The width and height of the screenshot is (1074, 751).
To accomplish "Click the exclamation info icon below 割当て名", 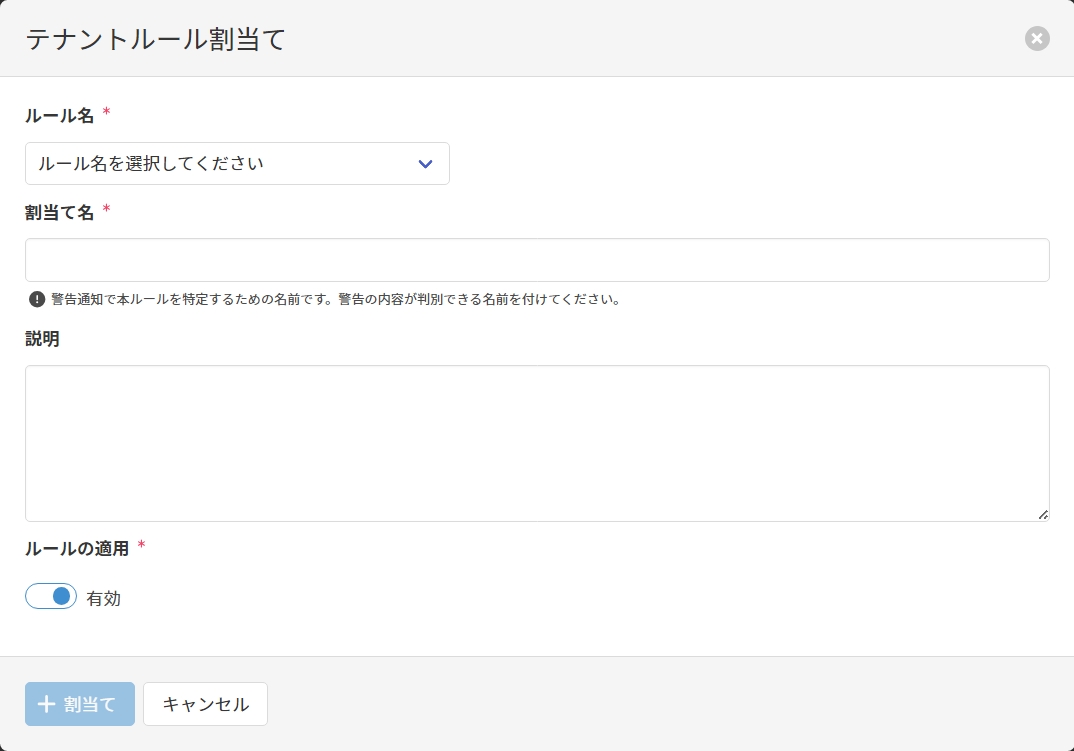I will coord(37,299).
